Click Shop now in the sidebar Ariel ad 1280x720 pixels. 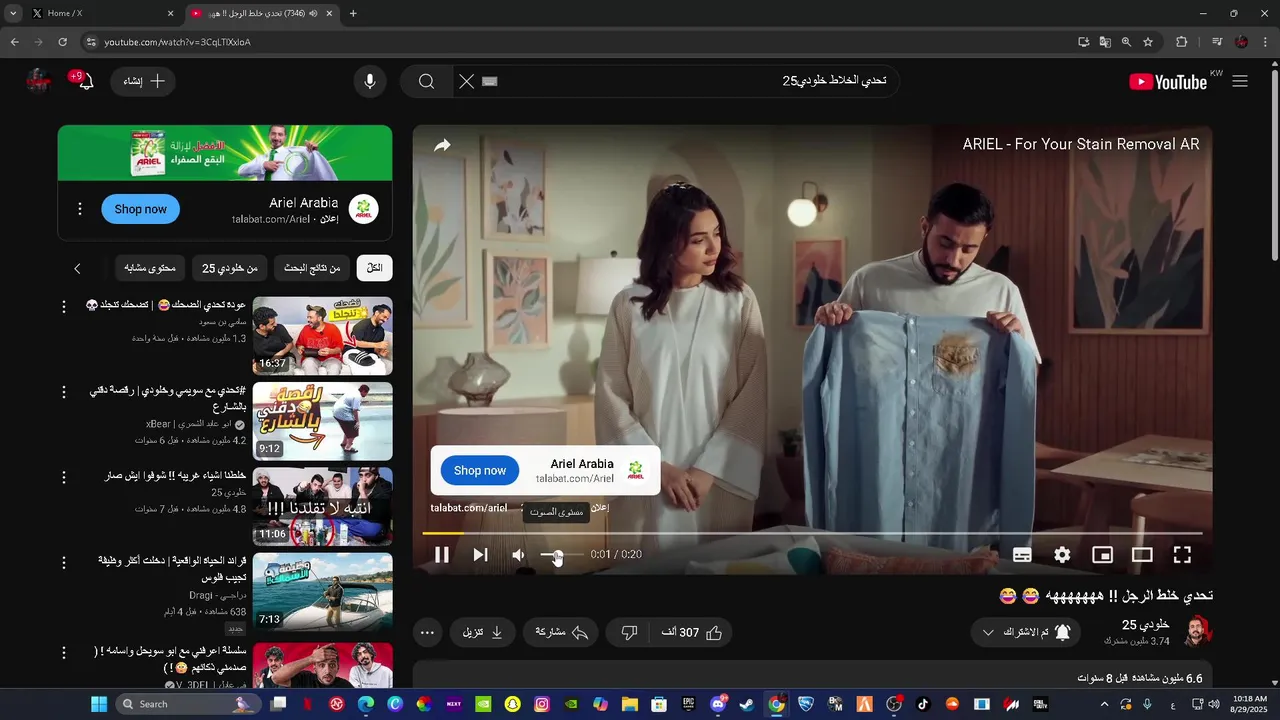tap(140, 209)
